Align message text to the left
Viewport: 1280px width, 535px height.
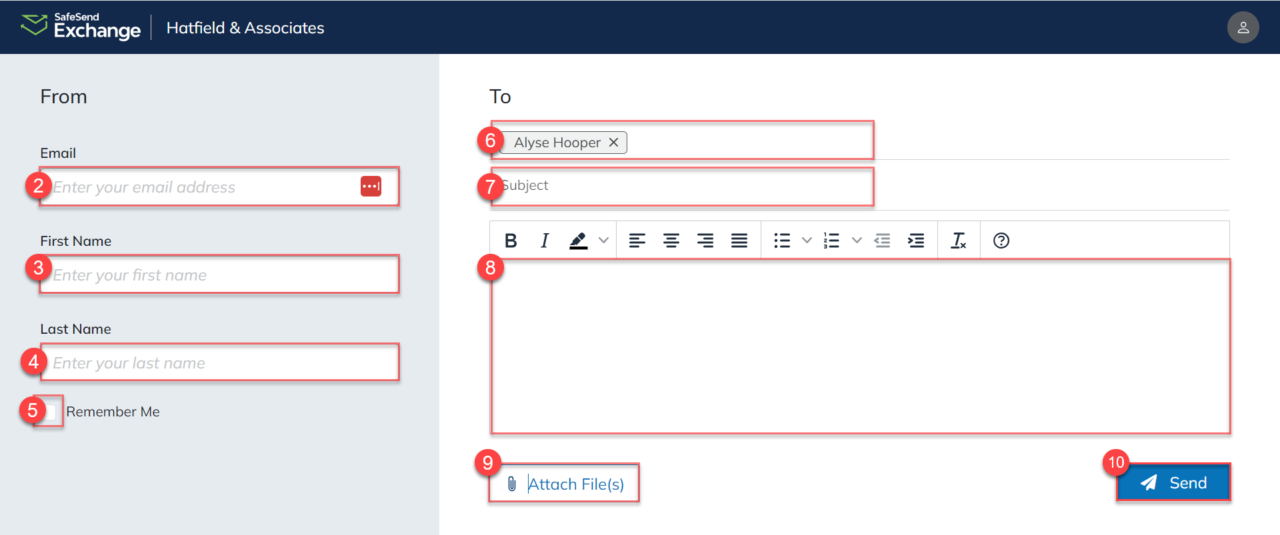pyautogui.click(x=637, y=241)
